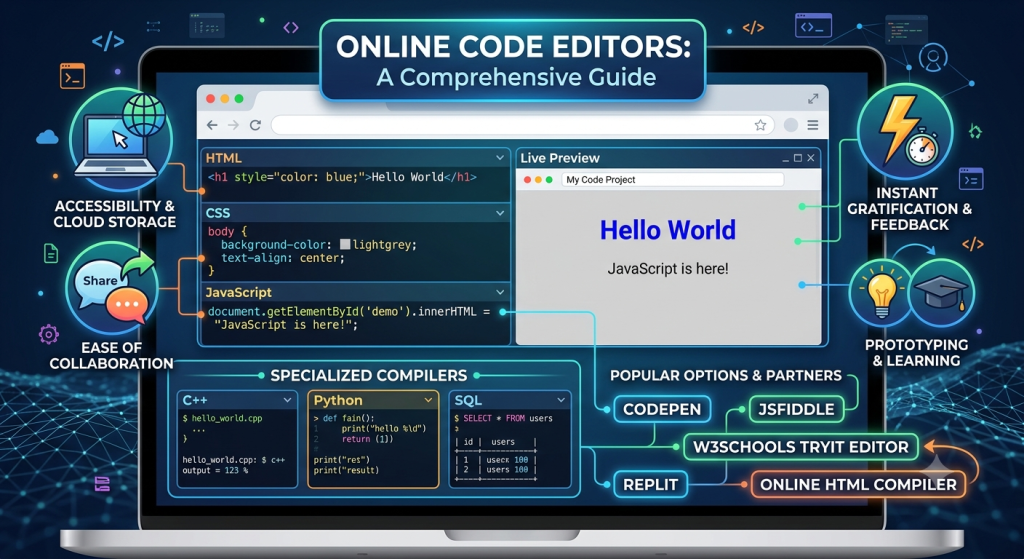The width and height of the screenshot is (1024, 559).
Task: Click the orange code tag icon near title
Action: tap(753, 27)
